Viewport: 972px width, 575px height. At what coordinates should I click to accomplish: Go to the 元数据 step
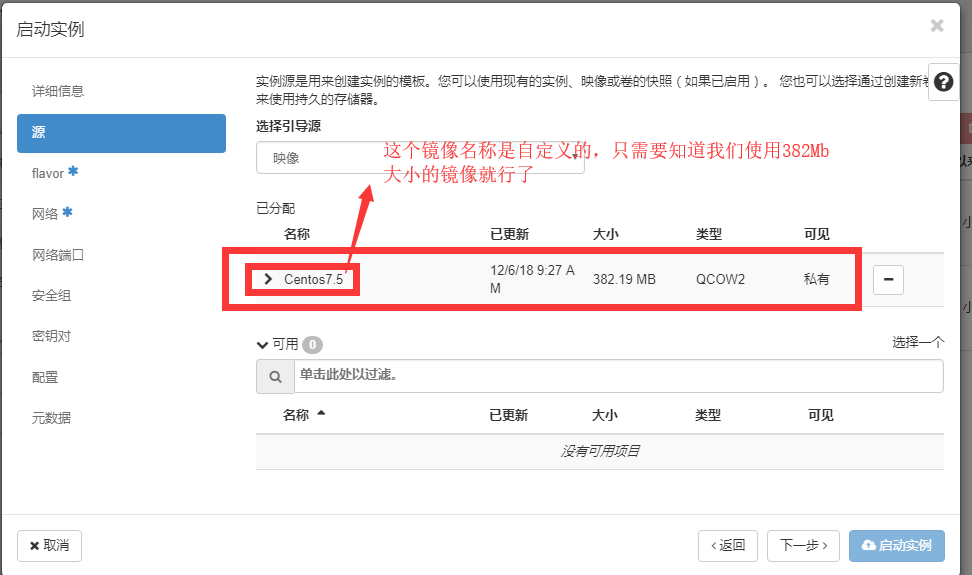coord(52,418)
